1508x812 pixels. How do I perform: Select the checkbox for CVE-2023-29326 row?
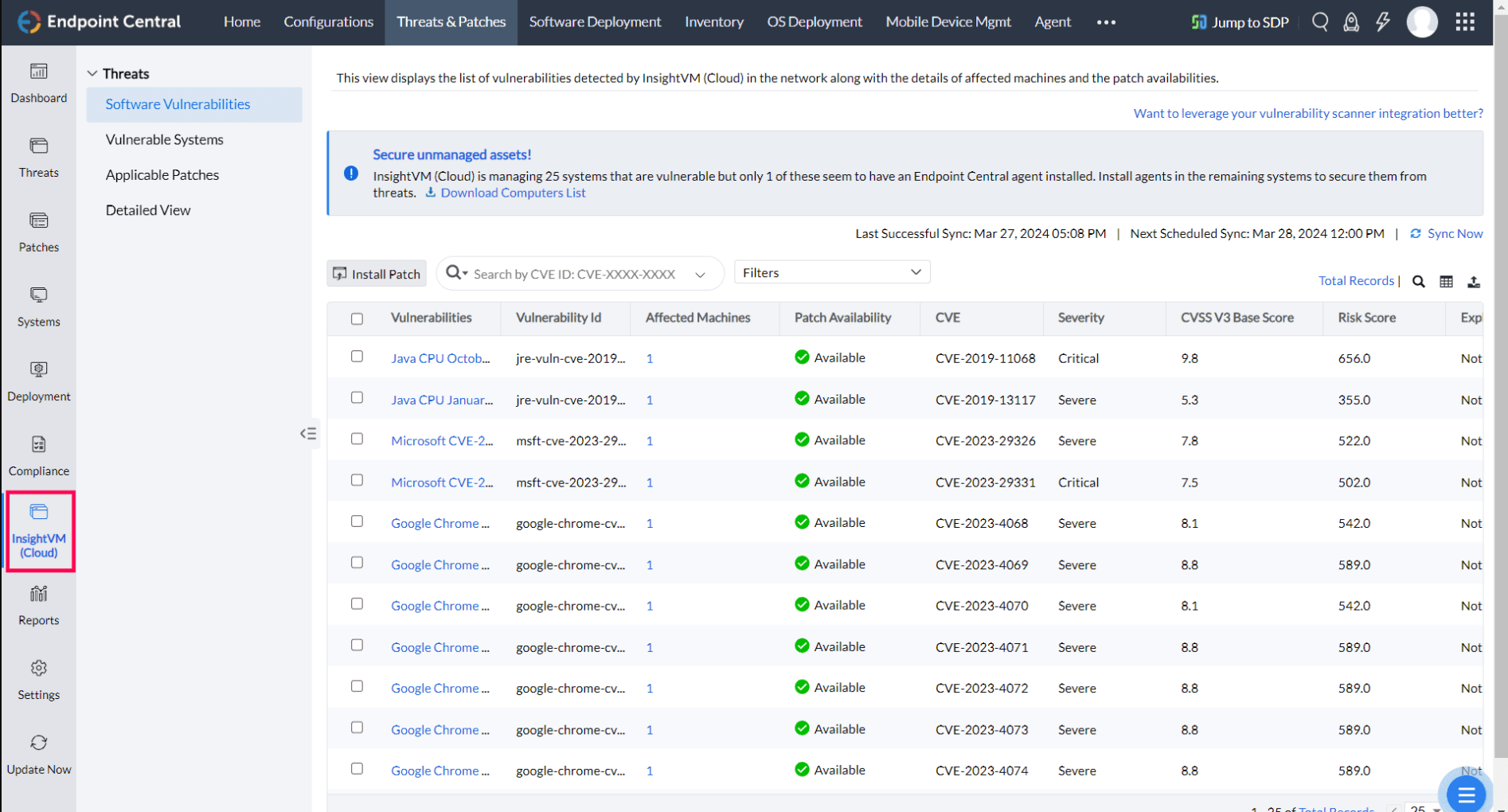tap(357, 439)
